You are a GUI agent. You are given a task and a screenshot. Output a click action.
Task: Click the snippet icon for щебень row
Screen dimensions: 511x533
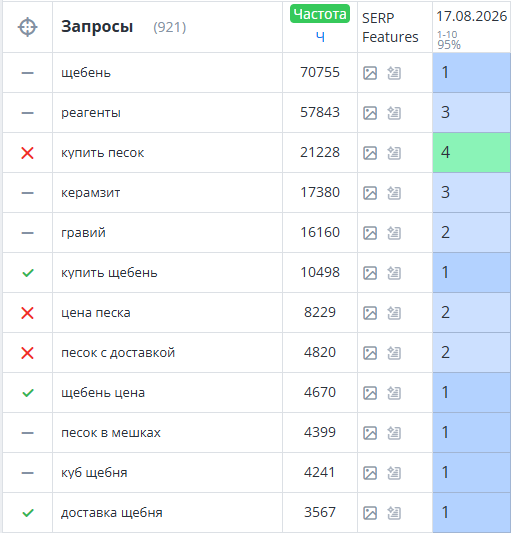(x=394, y=73)
